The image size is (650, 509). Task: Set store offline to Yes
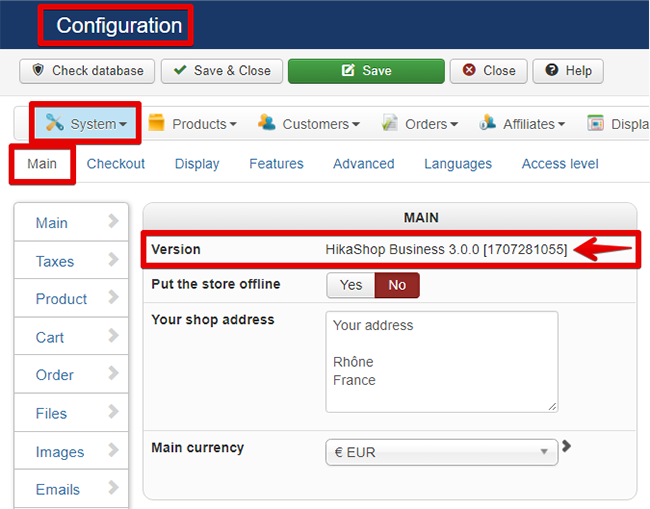[x=351, y=285]
